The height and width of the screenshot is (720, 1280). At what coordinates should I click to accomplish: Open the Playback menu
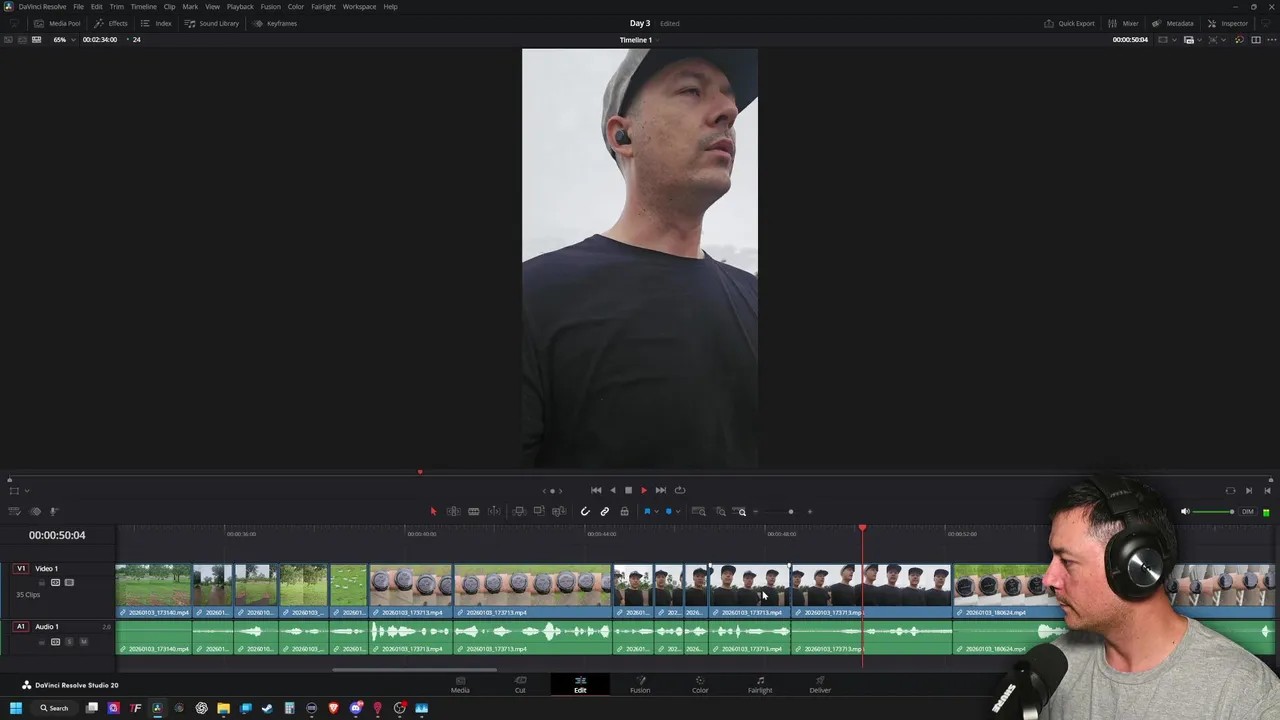[x=240, y=7]
